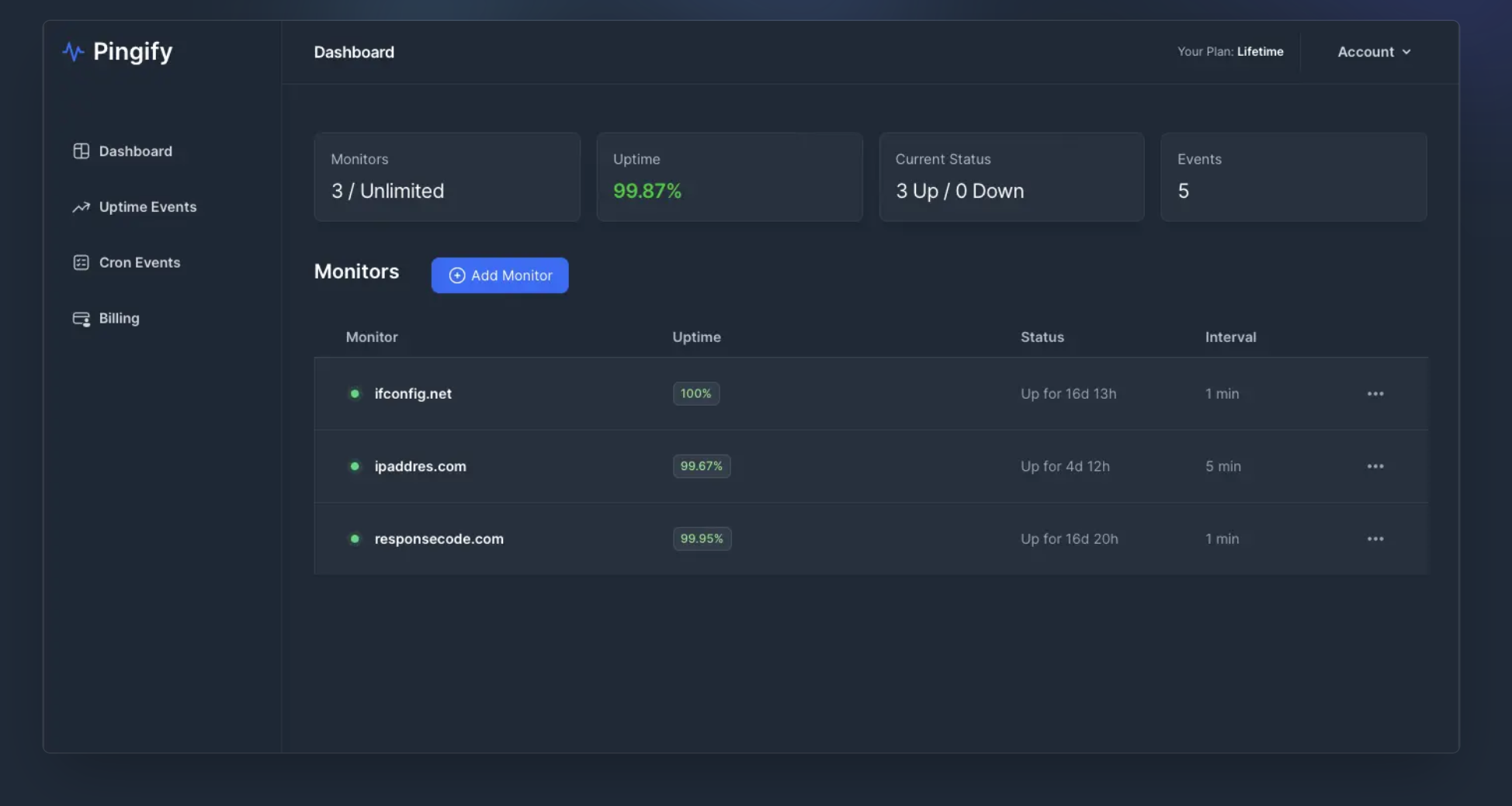Click the 'Up for 16d 13h' status
The height and width of the screenshot is (806, 1512).
pos(1068,393)
